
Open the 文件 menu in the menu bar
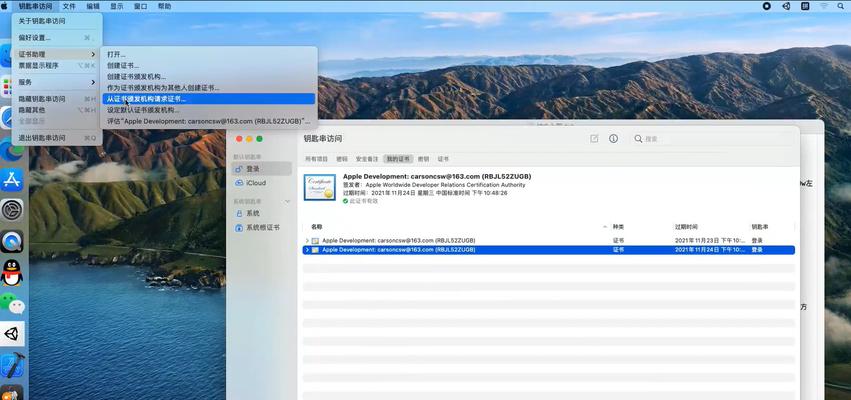click(x=69, y=7)
